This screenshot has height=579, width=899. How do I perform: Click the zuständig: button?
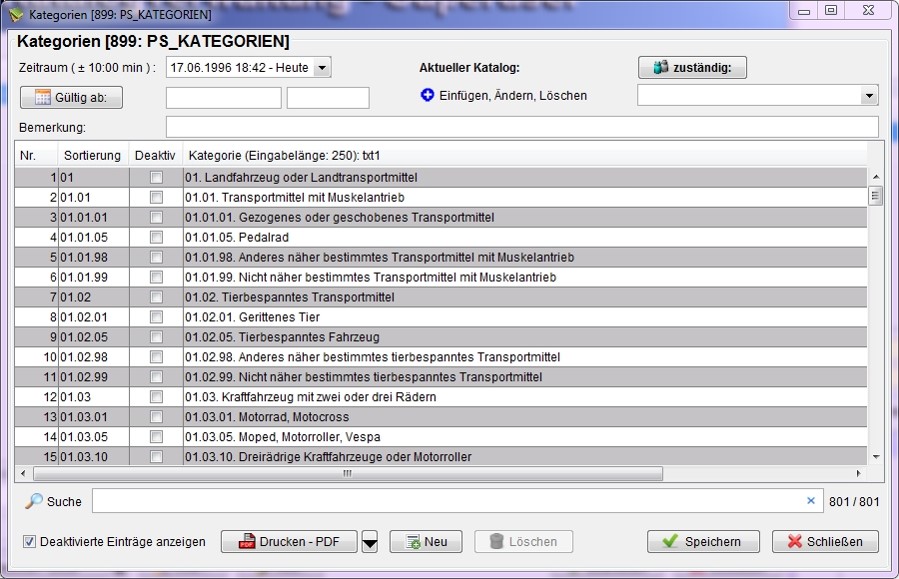pyautogui.click(x=692, y=68)
